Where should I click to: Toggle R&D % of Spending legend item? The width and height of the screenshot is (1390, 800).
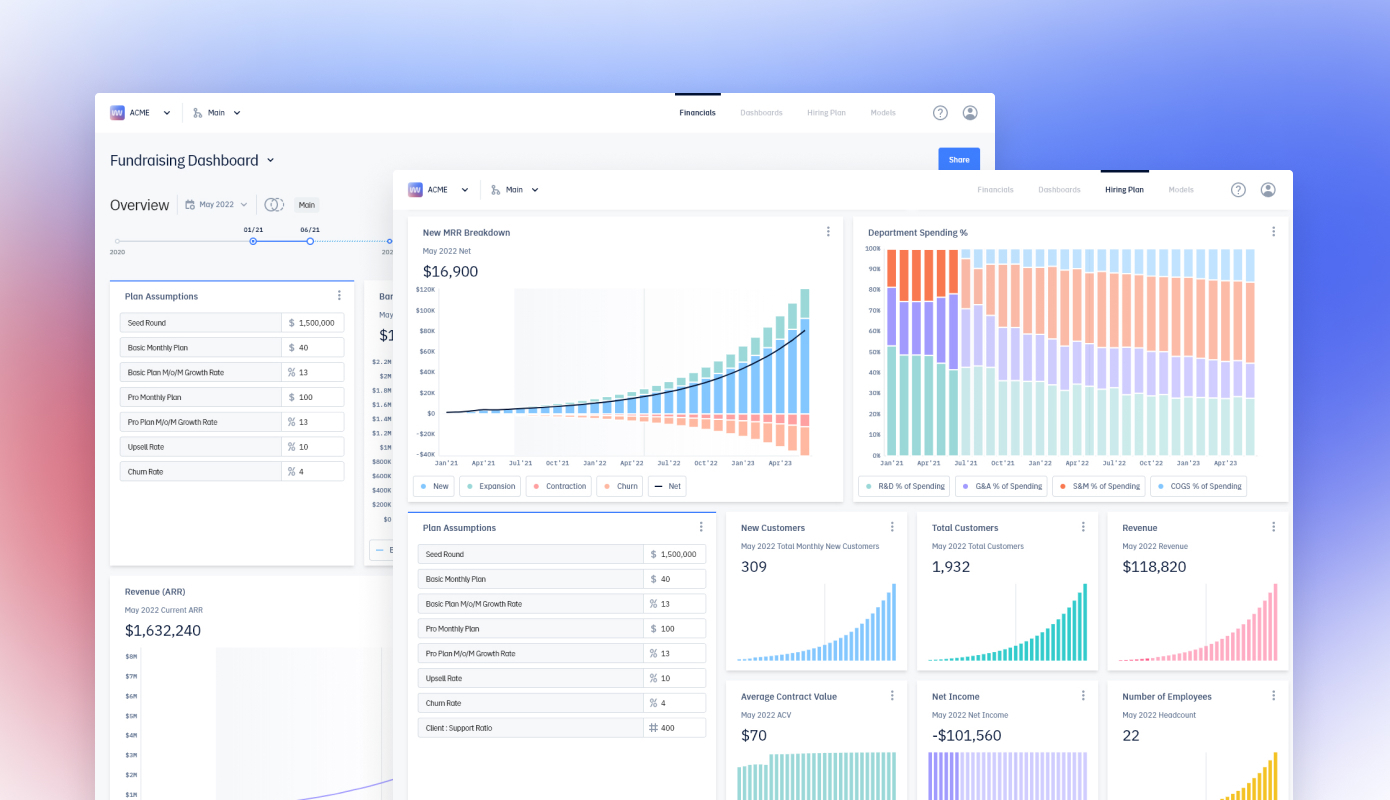903,487
